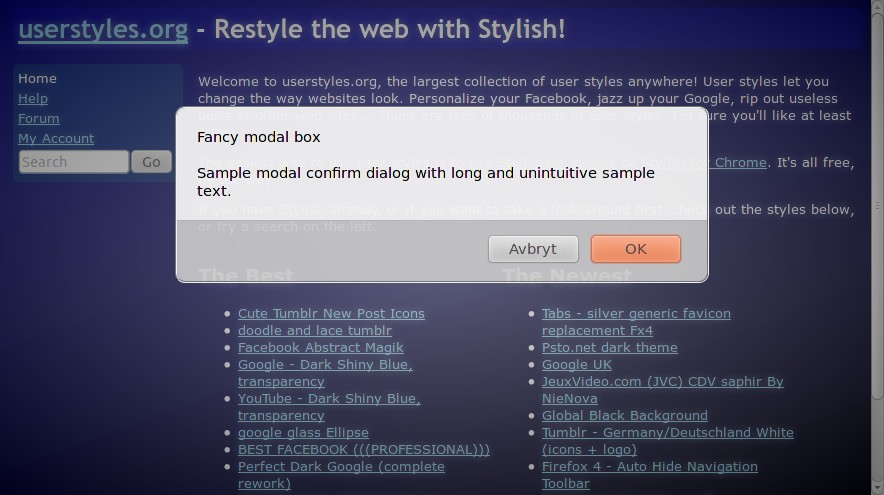
Task: Select the Home sidebar item
Action: coord(37,78)
